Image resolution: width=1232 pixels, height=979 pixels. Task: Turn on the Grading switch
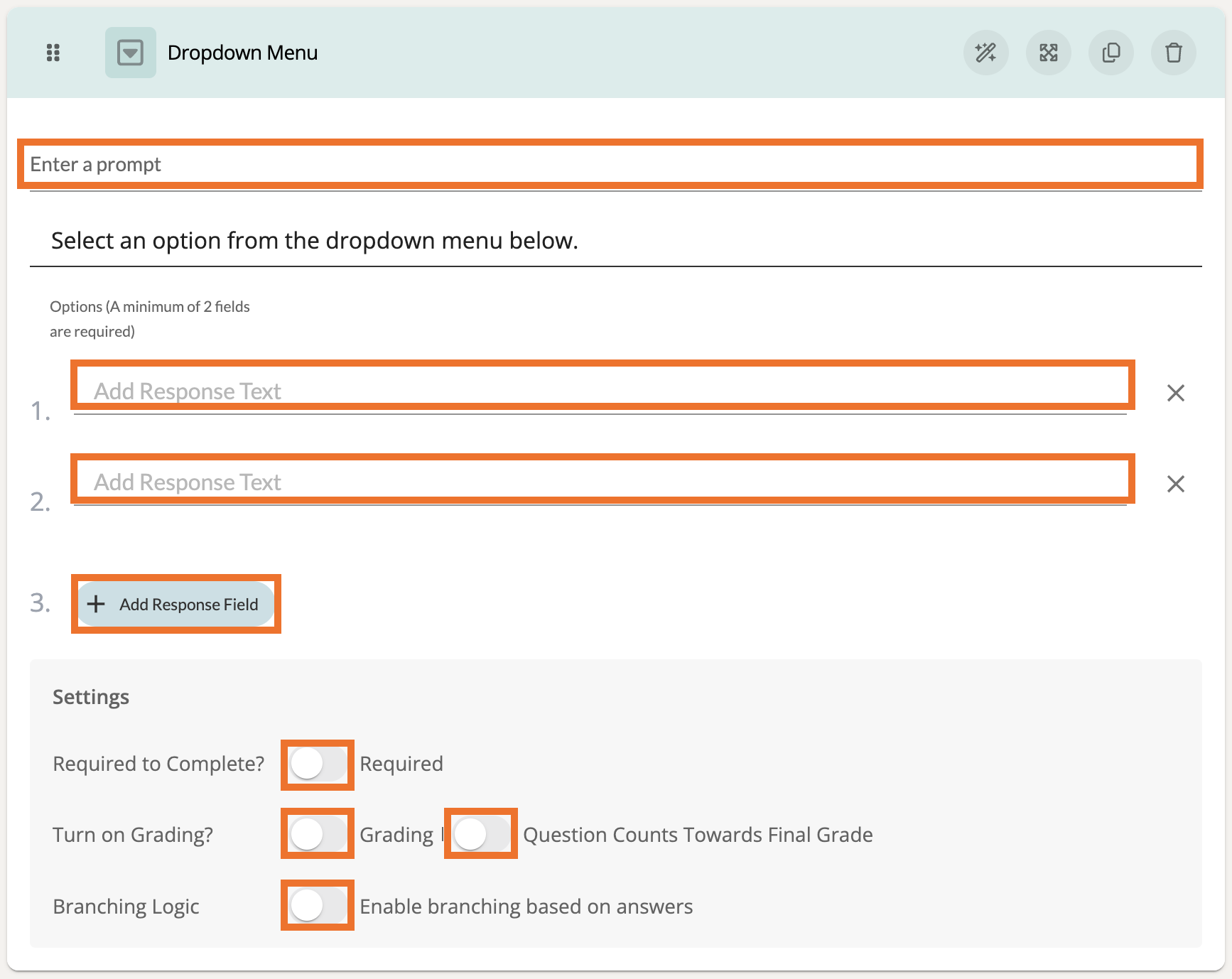coord(318,834)
